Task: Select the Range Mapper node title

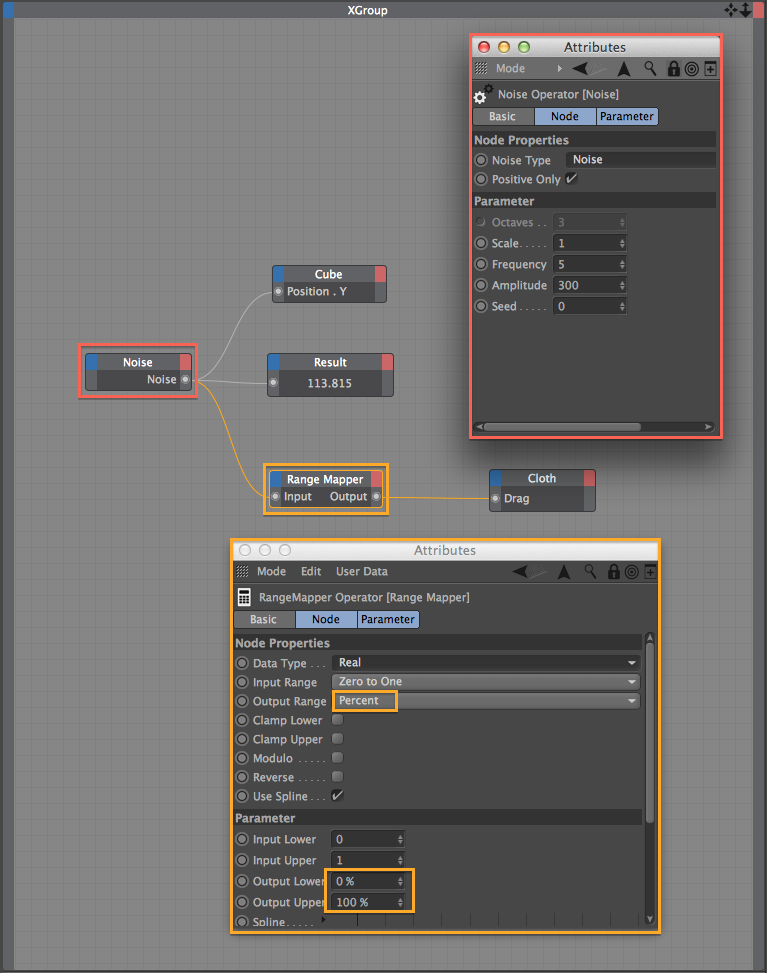Action: pos(325,479)
